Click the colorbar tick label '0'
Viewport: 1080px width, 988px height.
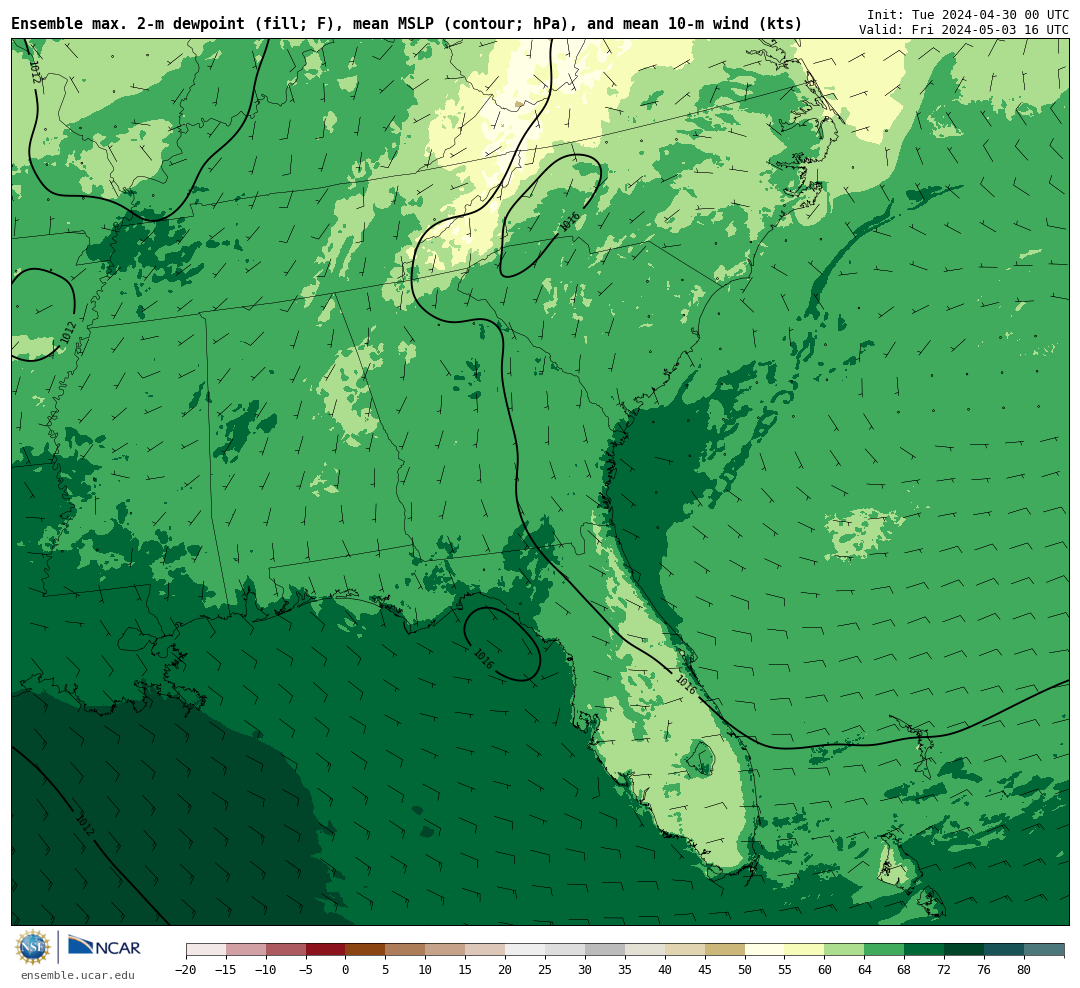pos(346,970)
